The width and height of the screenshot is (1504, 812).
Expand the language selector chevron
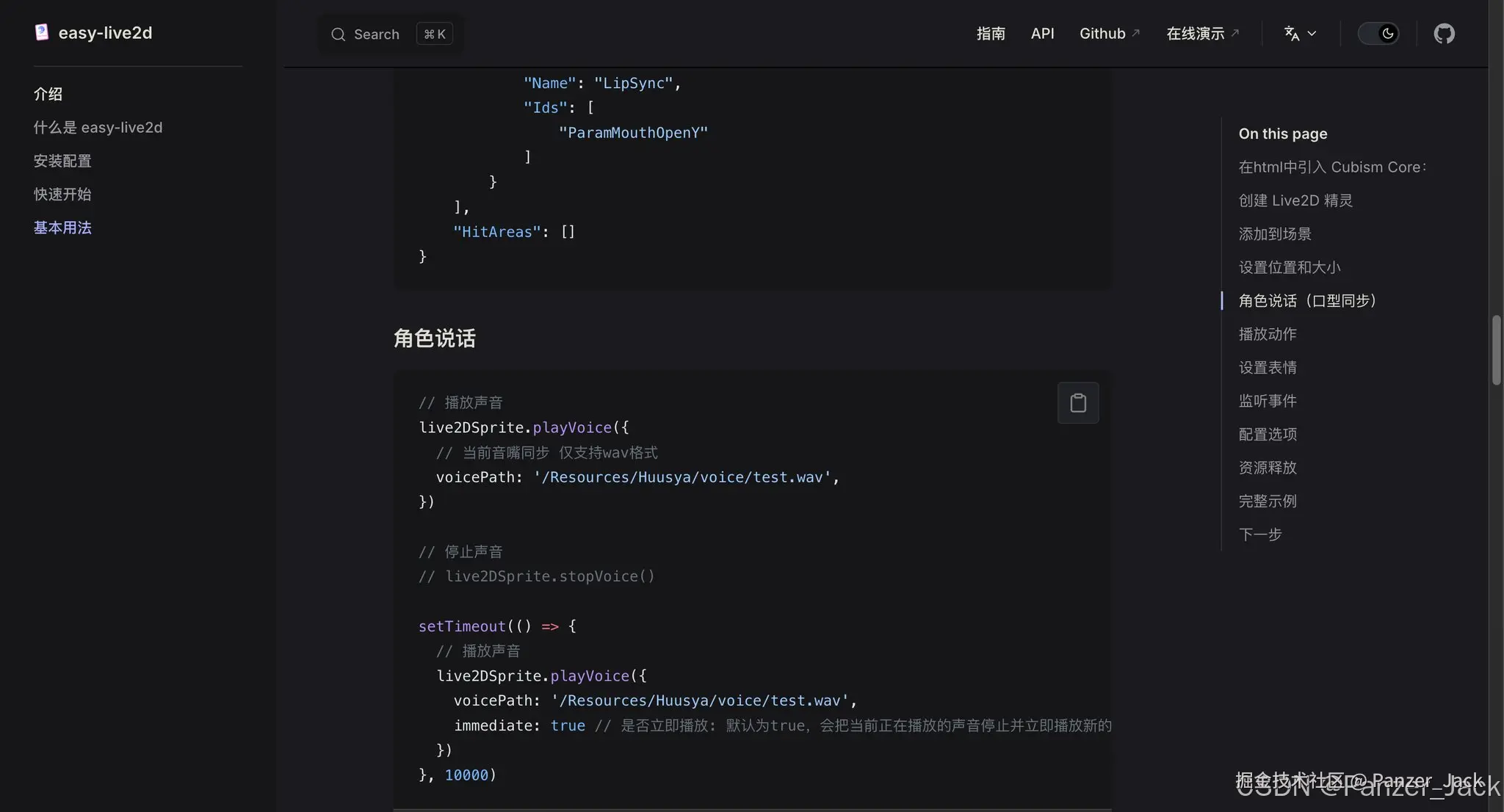point(1312,34)
